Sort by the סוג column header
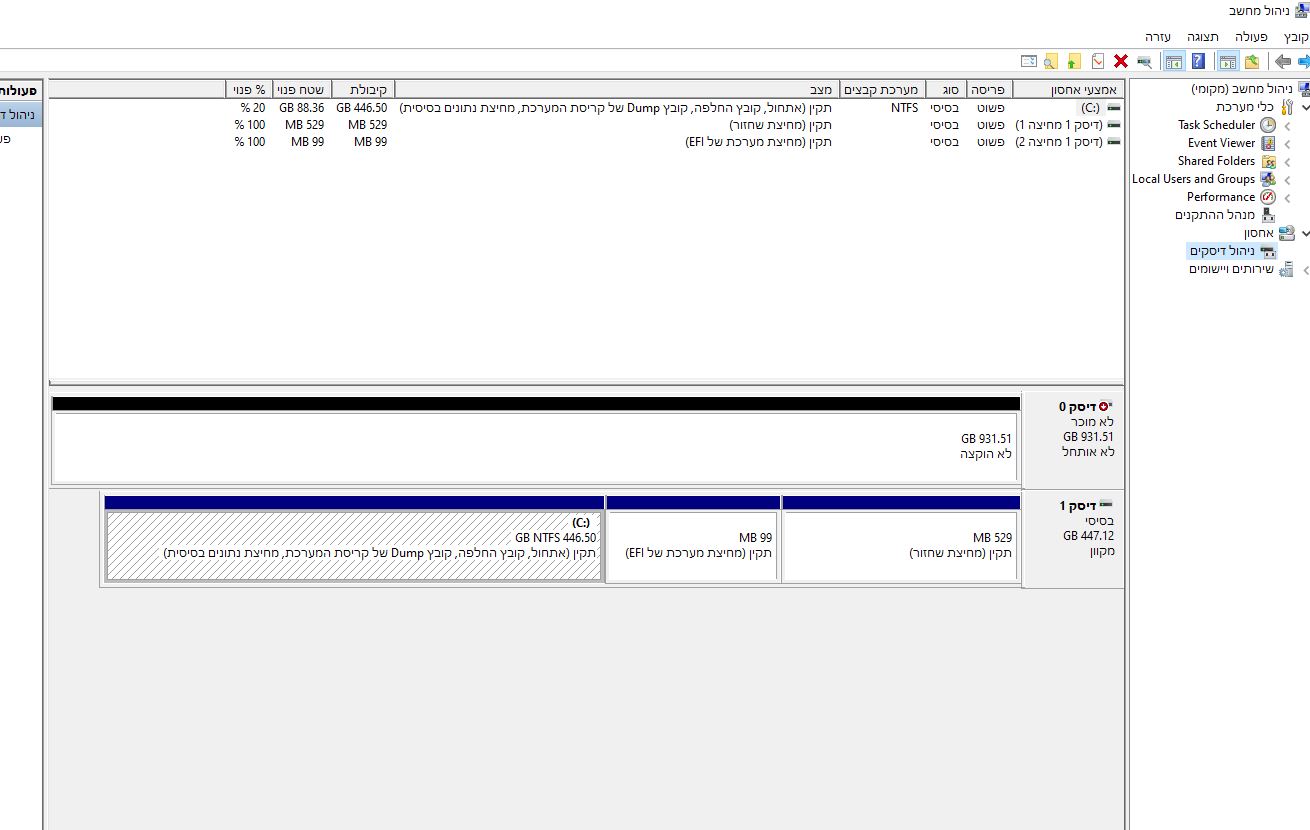Image resolution: width=1310 pixels, height=830 pixels. pyautogui.click(x=947, y=90)
